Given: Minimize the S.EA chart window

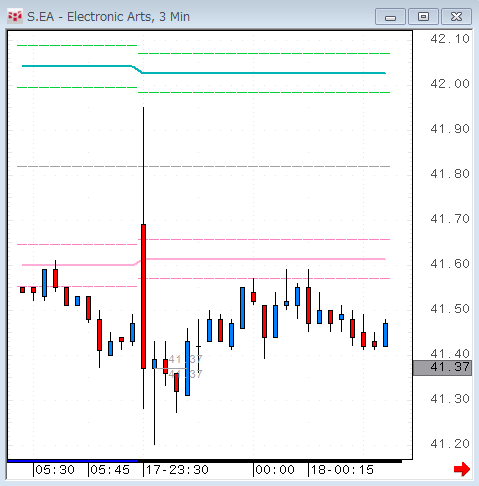Looking at the screenshot, I should [390, 17].
